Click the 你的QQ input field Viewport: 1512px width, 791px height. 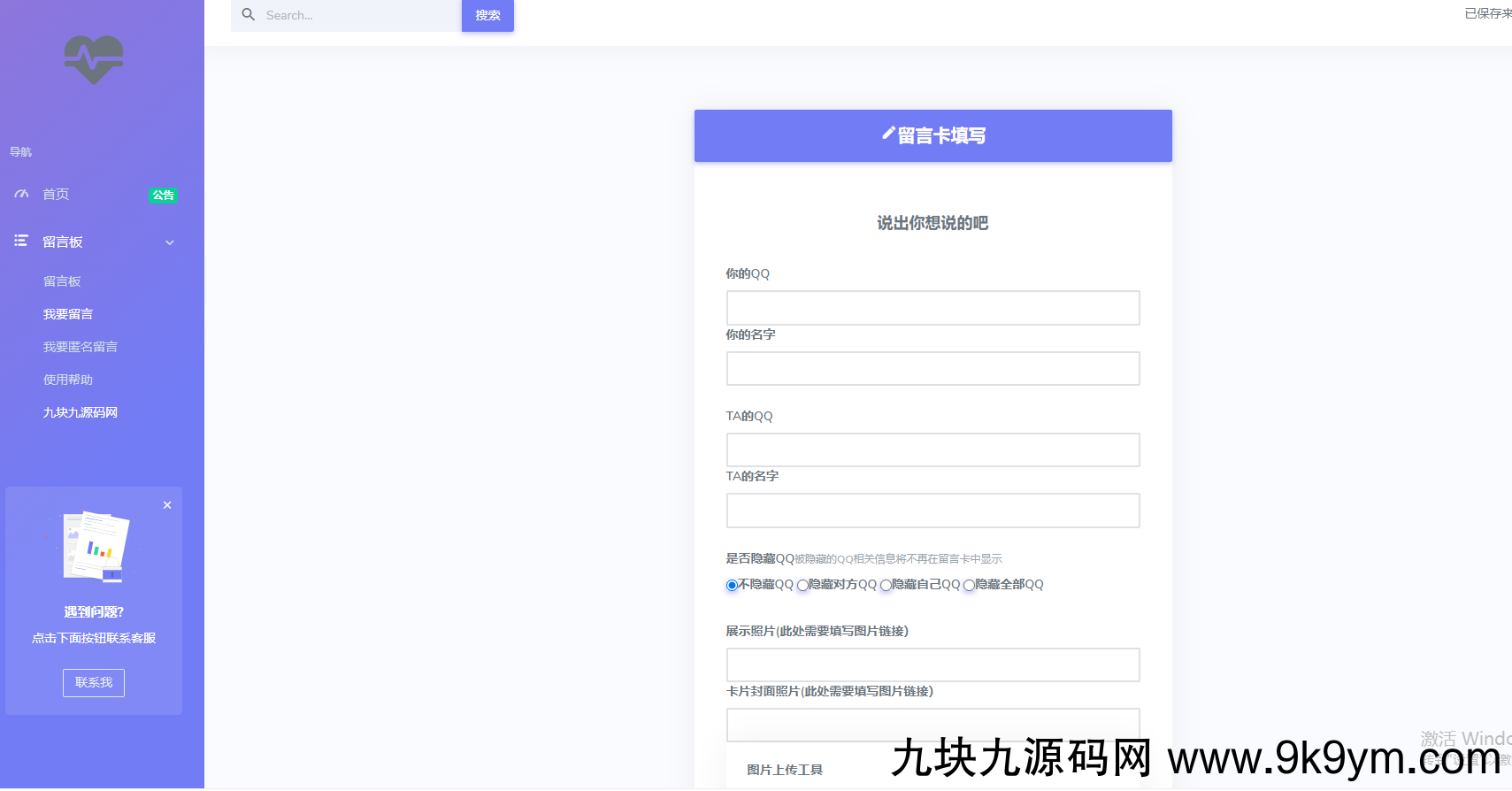tap(933, 308)
